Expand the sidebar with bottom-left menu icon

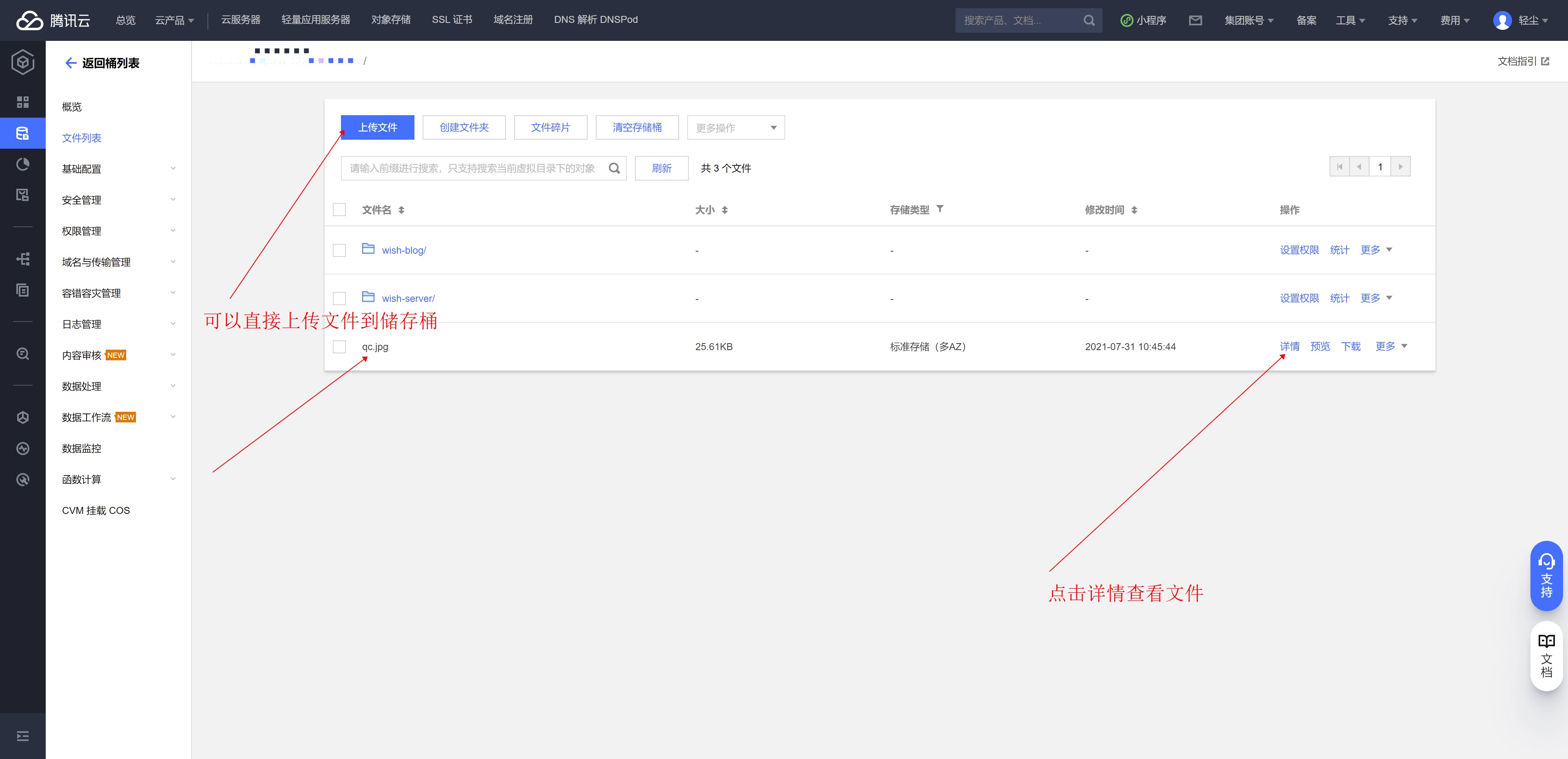coord(22,736)
